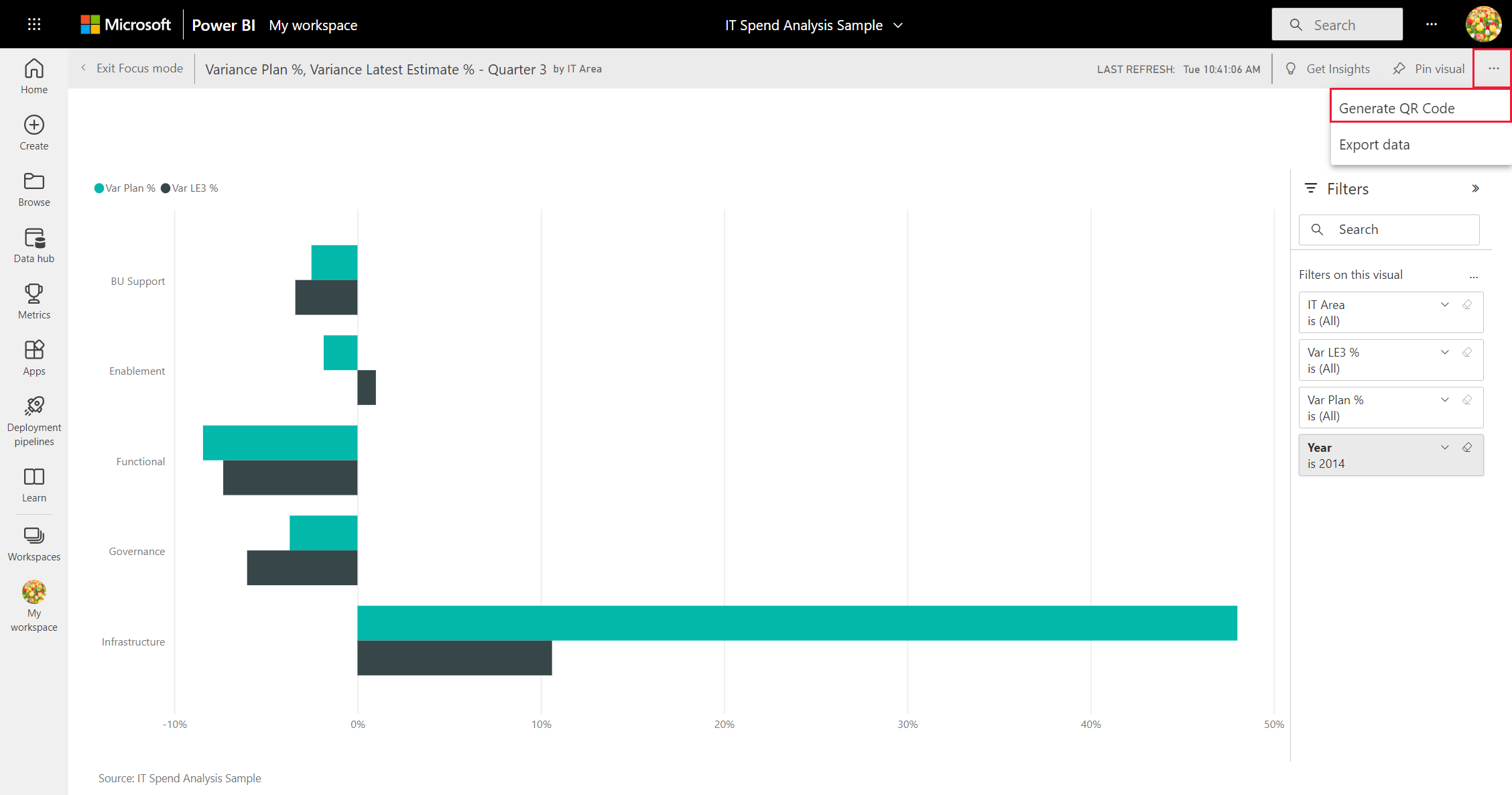Click the Filters search input field
This screenshot has width=1512, height=795.
pyautogui.click(x=1390, y=229)
